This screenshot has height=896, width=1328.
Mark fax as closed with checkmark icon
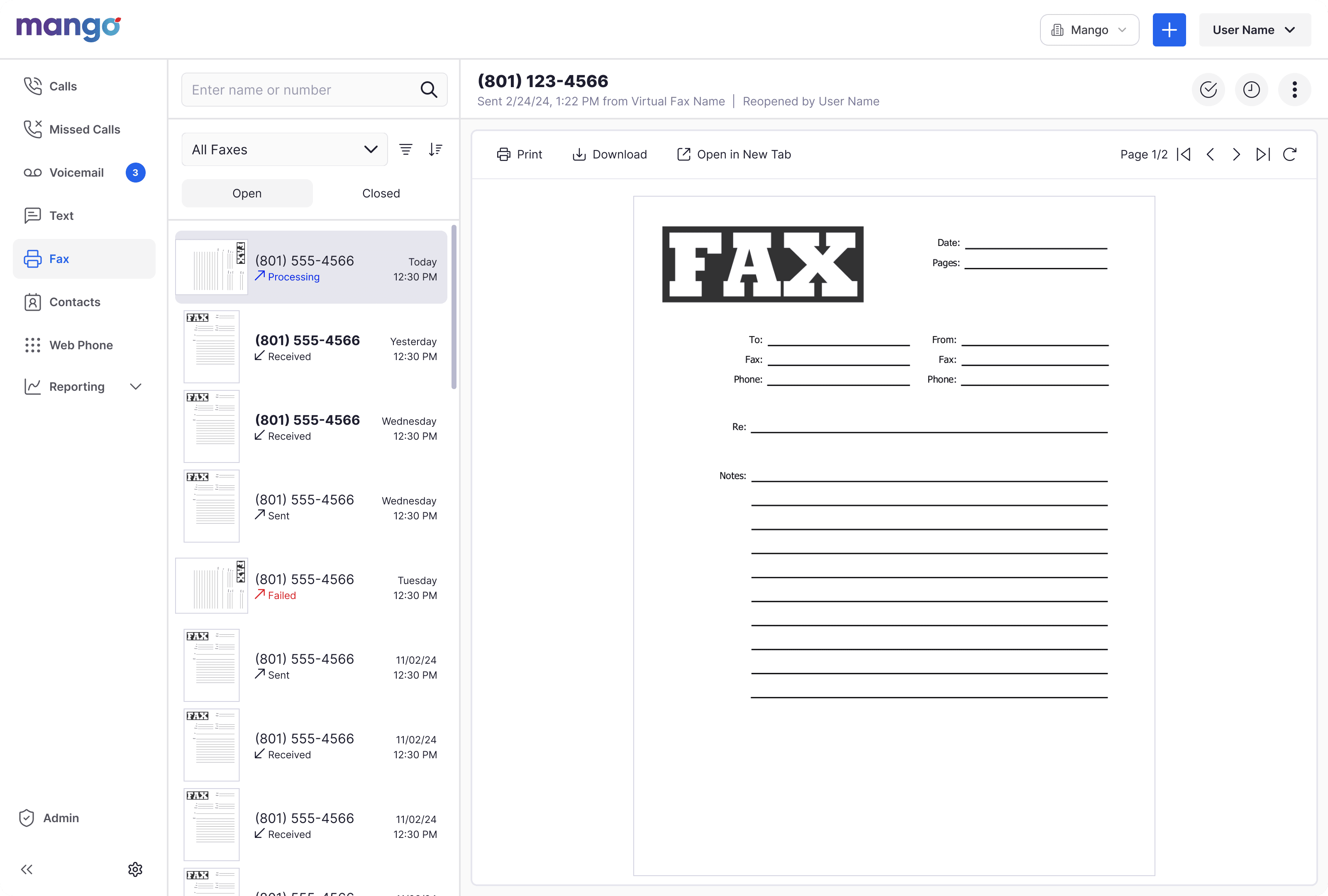[1208, 90]
